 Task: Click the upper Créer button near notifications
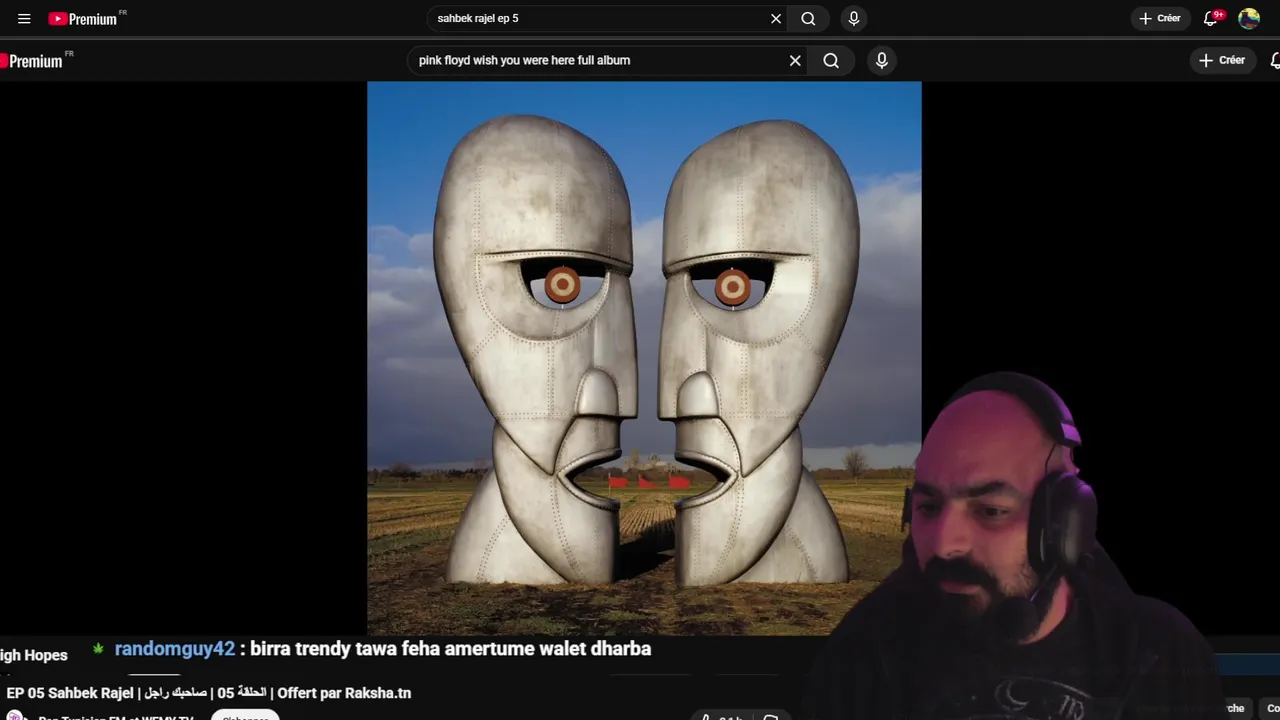tap(1160, 18)
